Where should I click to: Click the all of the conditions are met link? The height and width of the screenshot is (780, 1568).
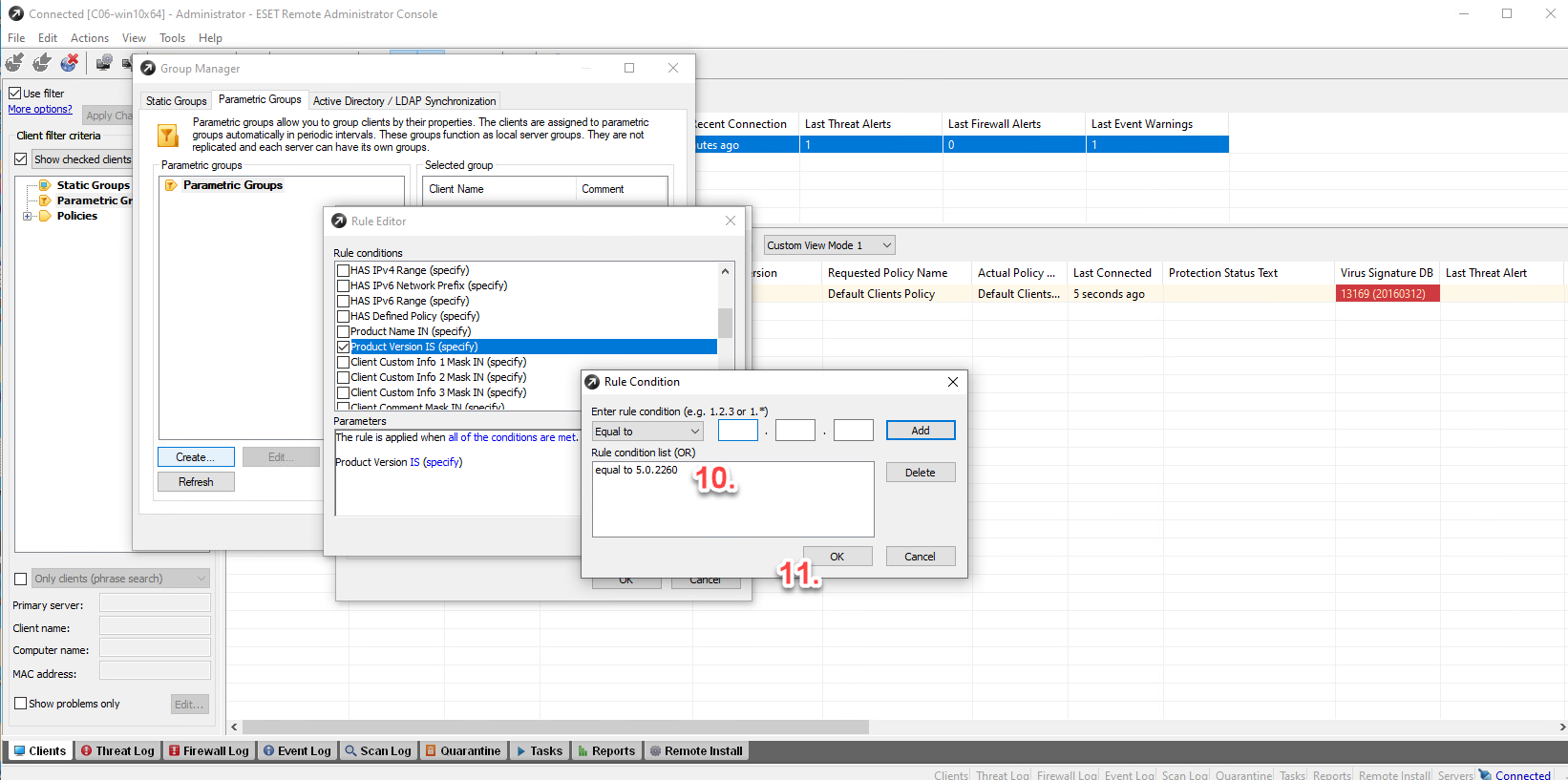[512, 437]
